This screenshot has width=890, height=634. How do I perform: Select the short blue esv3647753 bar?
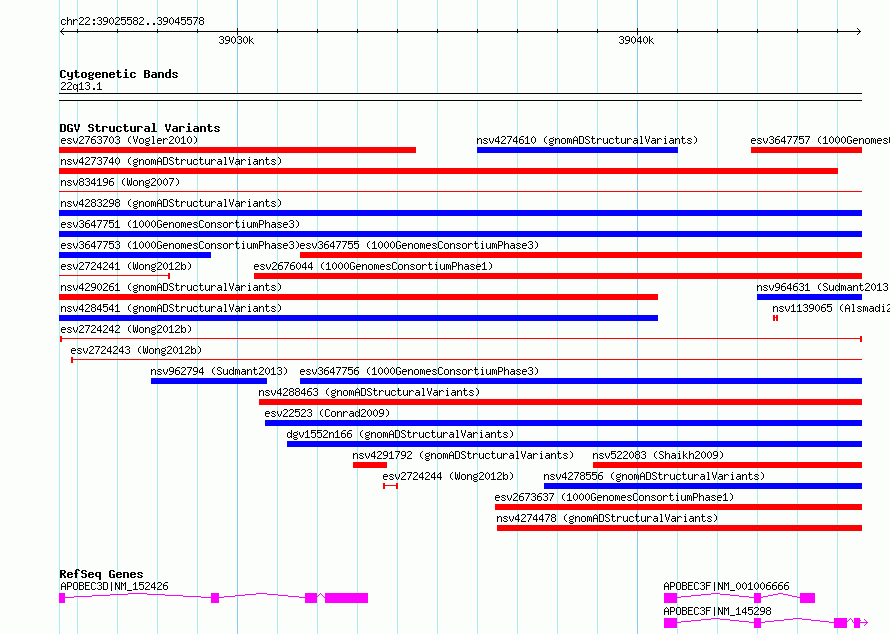pyautogui.click(x=135, y=255)
